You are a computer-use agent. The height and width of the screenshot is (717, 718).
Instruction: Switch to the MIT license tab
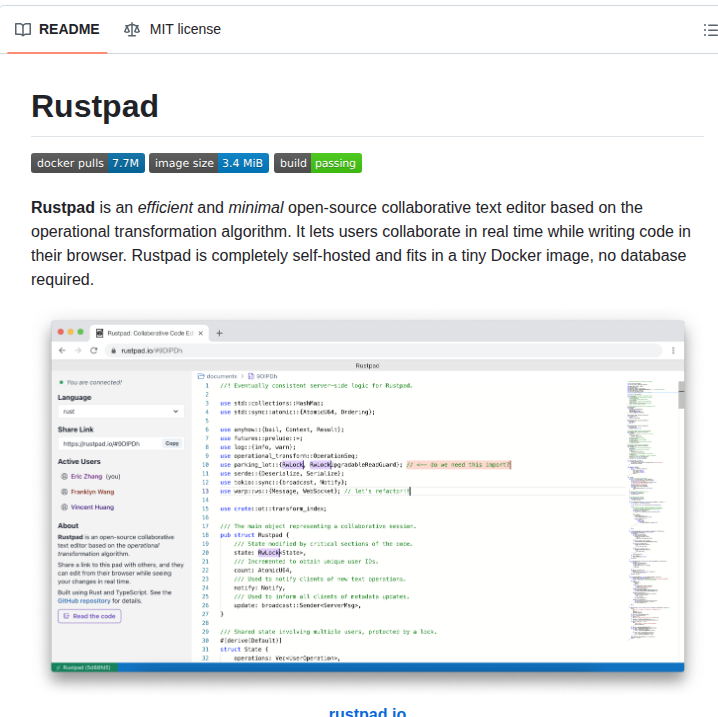(173, 29)
